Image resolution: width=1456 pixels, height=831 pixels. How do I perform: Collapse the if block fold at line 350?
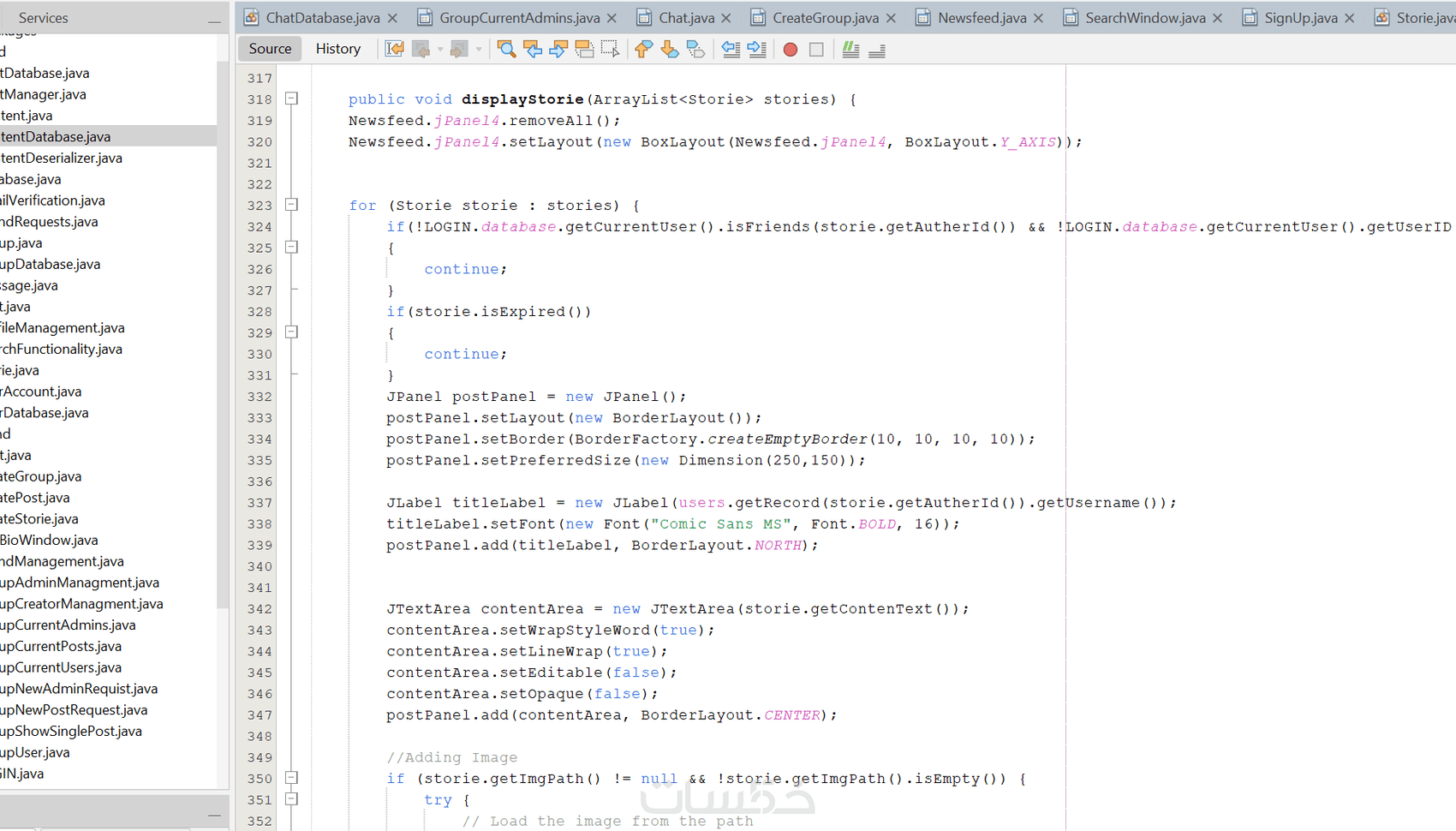pos(292,778)
